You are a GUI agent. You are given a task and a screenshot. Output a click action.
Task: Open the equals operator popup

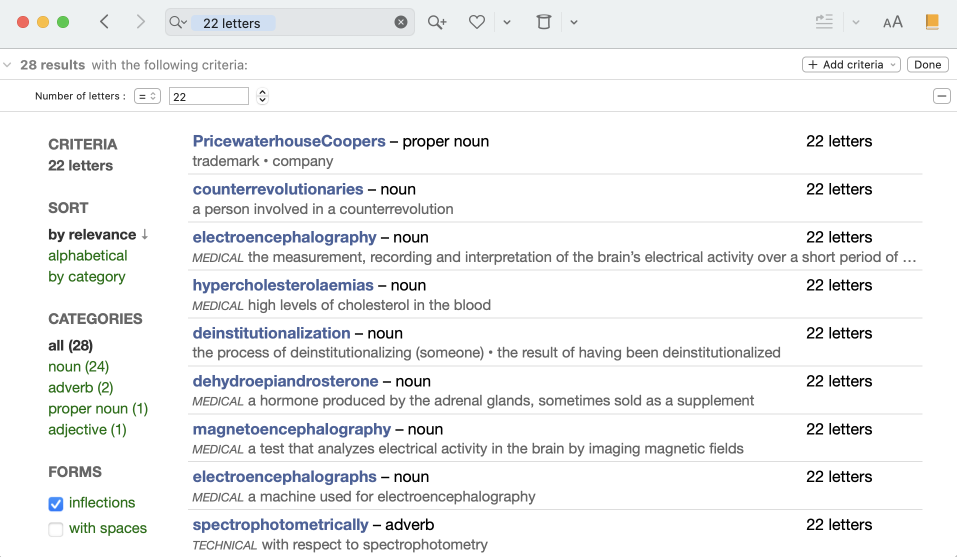click(148, 96)
